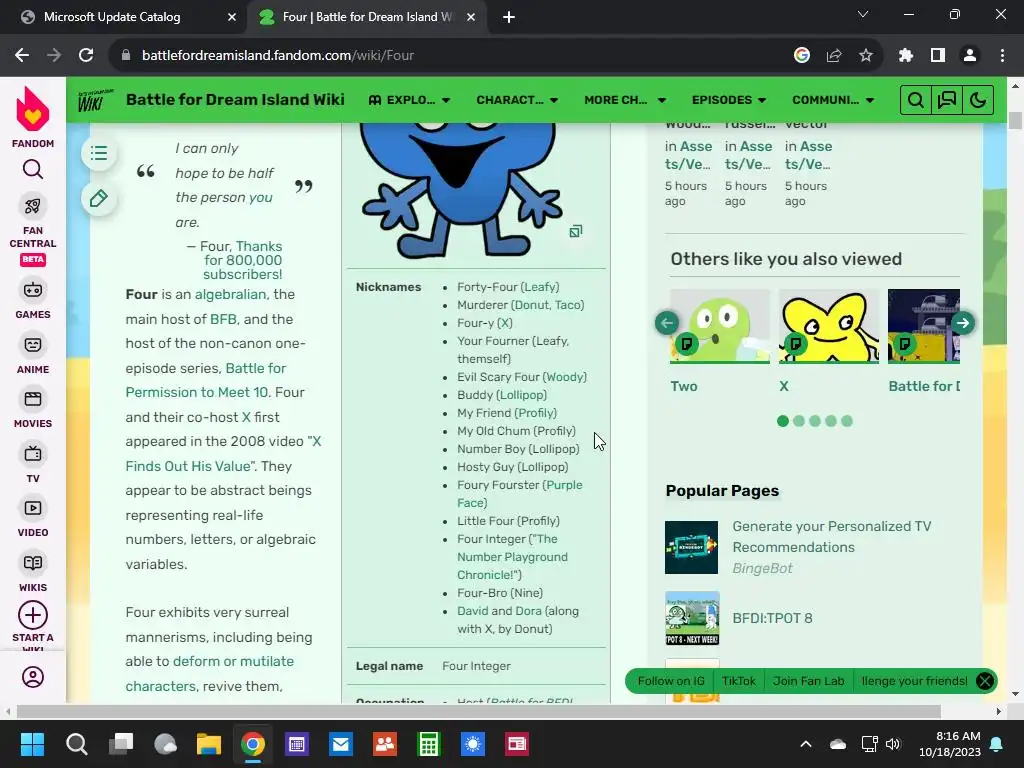Image resolution: width=1024 pixels, height=768 pixels.
Task: Open the Movies sidebar icon
Action: pyautogui.click(x=33, y=399)
